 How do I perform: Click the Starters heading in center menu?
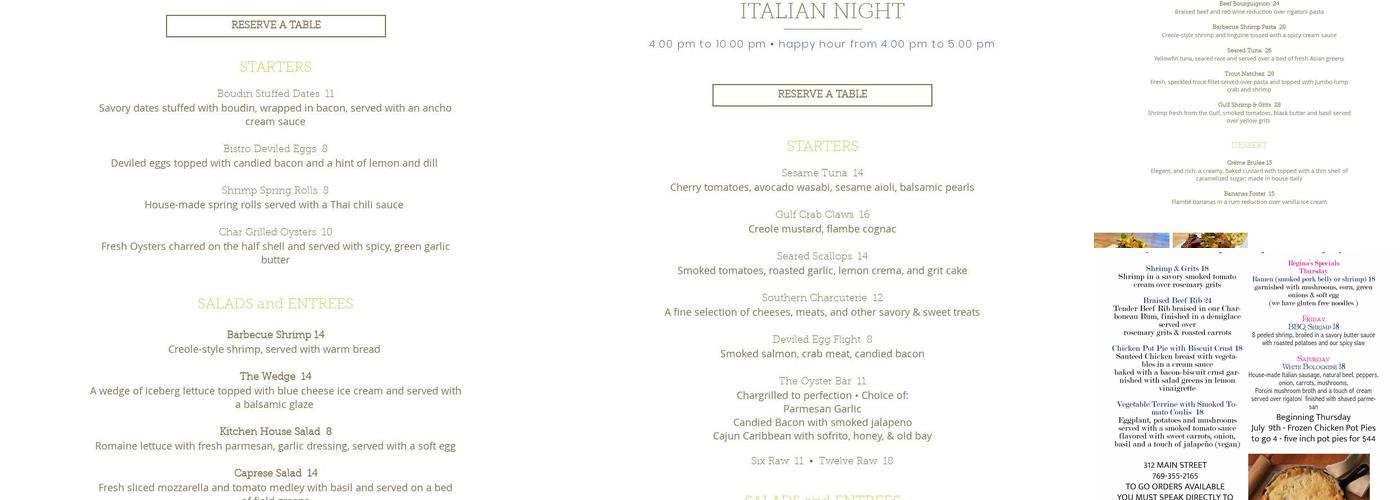pyautogui.click(x=822, y=146)
